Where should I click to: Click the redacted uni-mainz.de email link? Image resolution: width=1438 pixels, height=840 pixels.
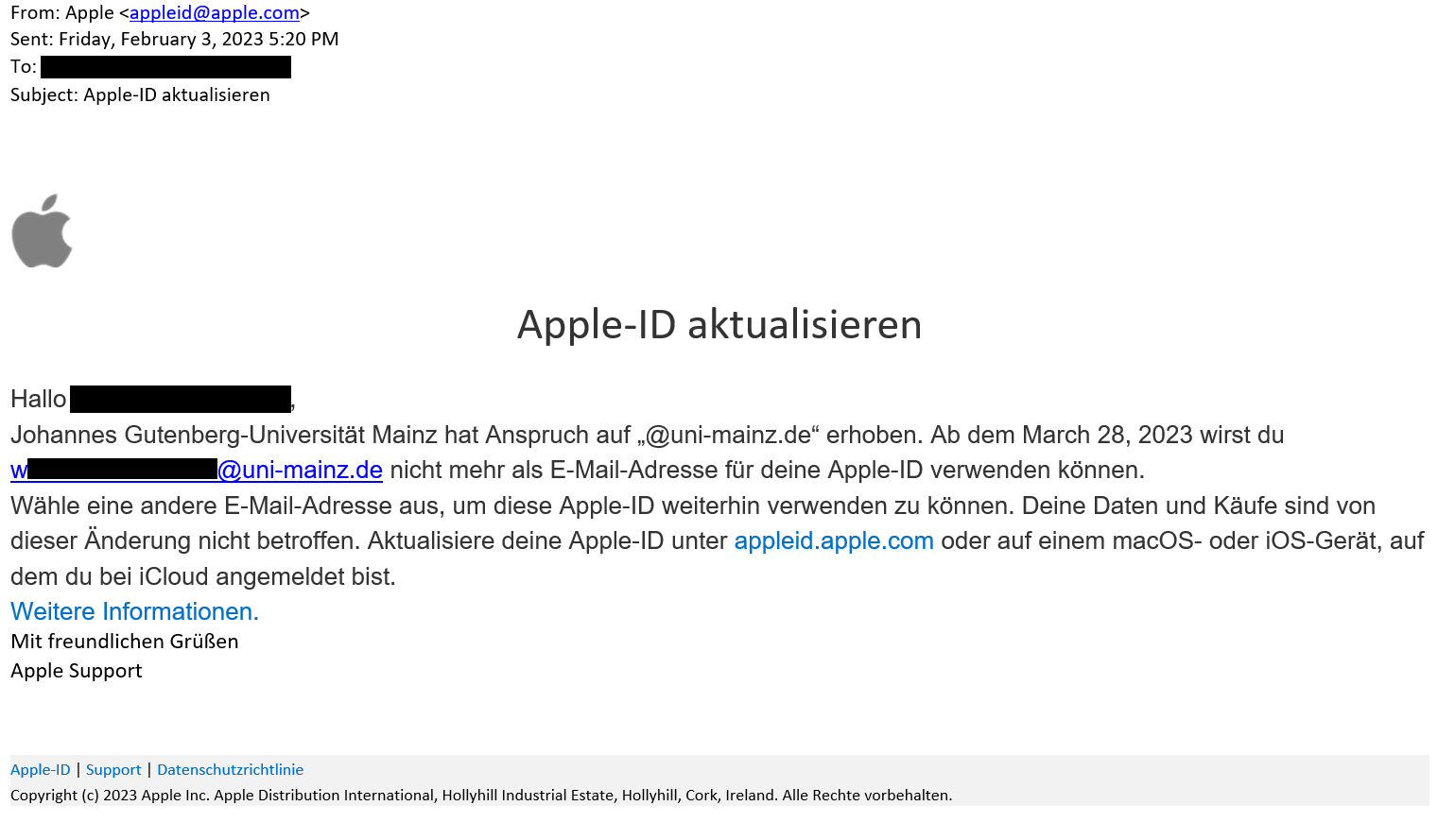(x=194, y=470)
